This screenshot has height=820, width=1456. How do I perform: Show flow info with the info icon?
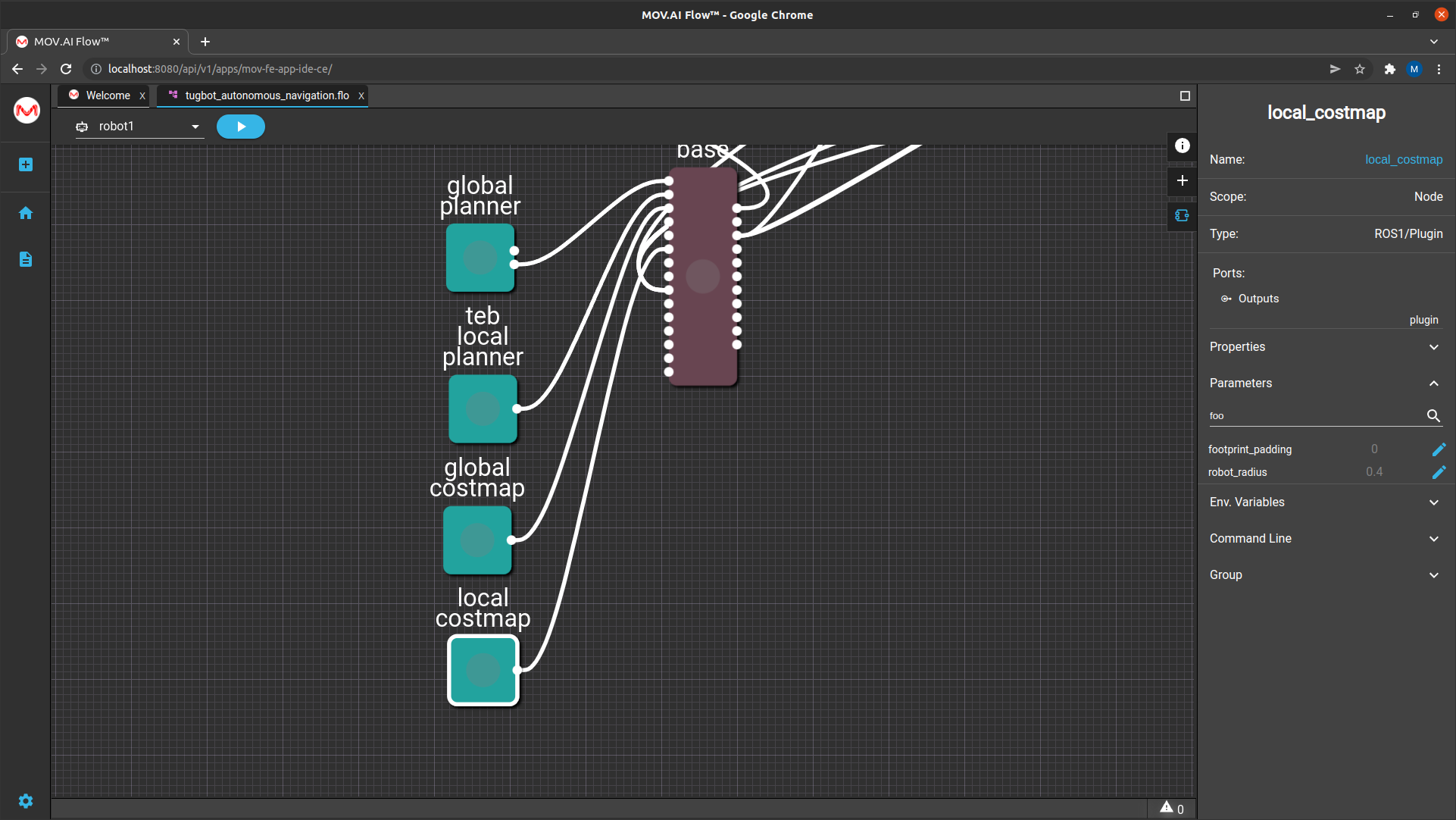point(1182,146)
